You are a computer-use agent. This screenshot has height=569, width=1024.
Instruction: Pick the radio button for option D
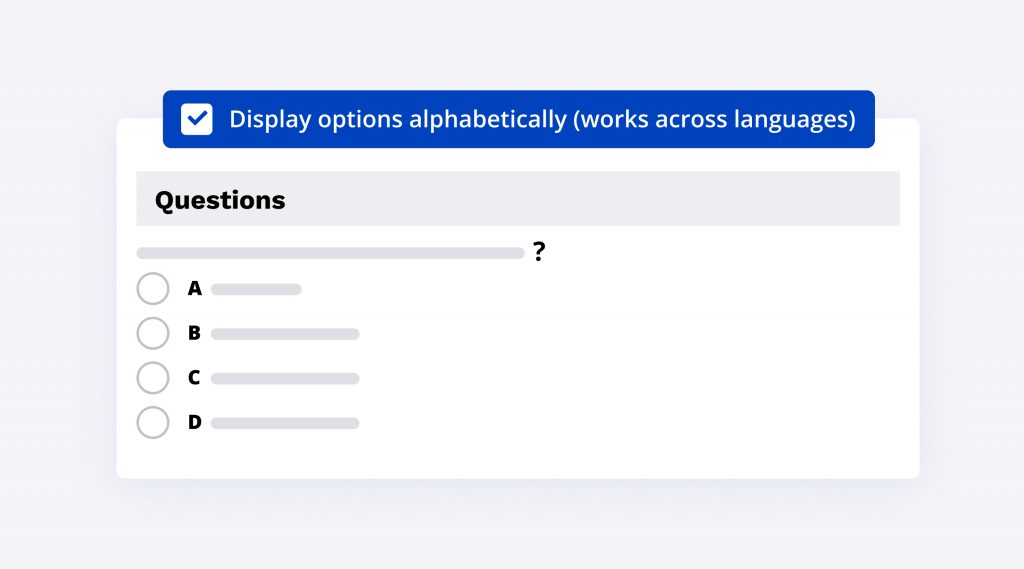tap(153, 422)
